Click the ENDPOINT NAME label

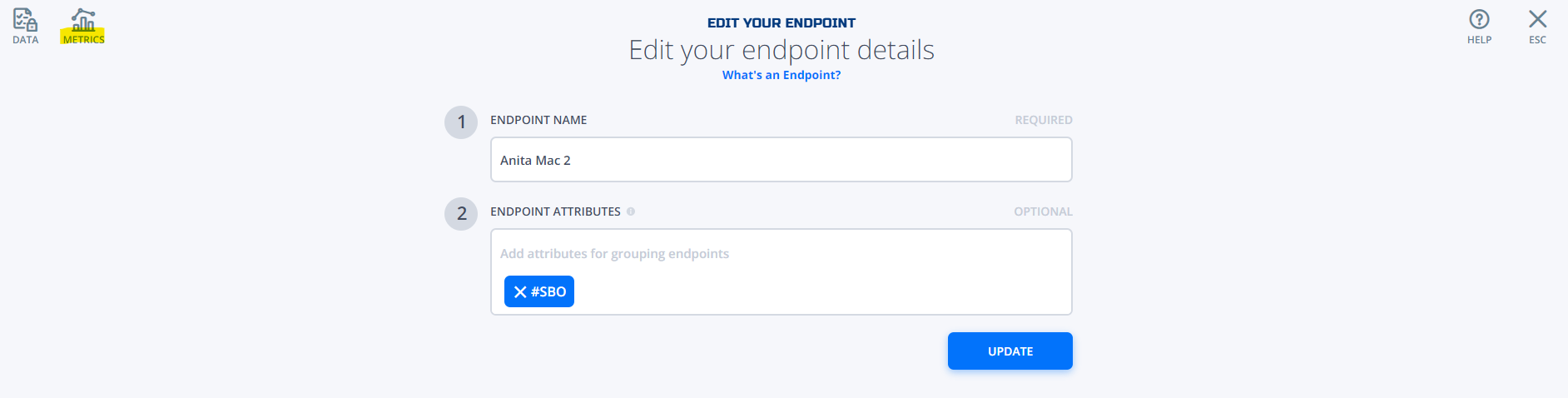pyautogui.click(x=538, y=120)
